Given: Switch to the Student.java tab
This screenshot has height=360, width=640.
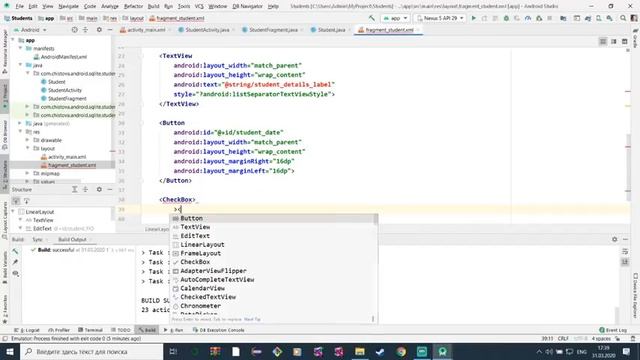Looking at the screenshot, I should tap(331, 30).
